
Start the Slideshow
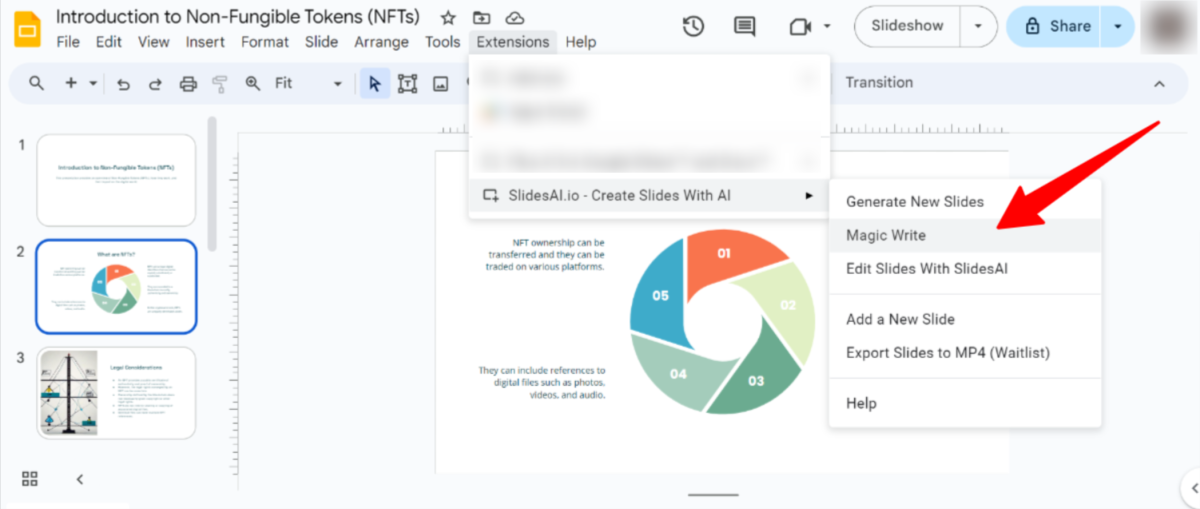click(907, 27)
